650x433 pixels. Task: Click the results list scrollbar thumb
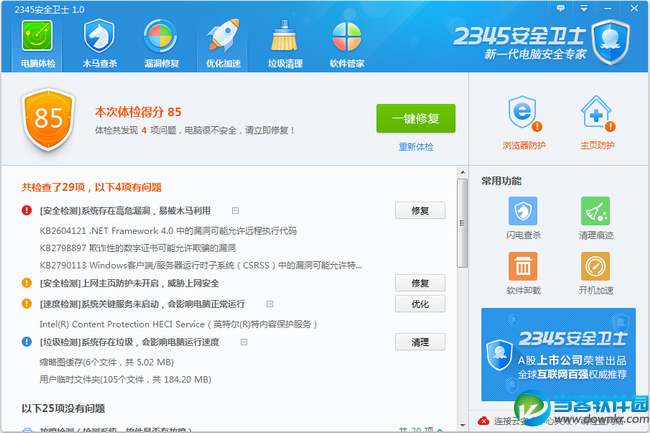[463, 223]
